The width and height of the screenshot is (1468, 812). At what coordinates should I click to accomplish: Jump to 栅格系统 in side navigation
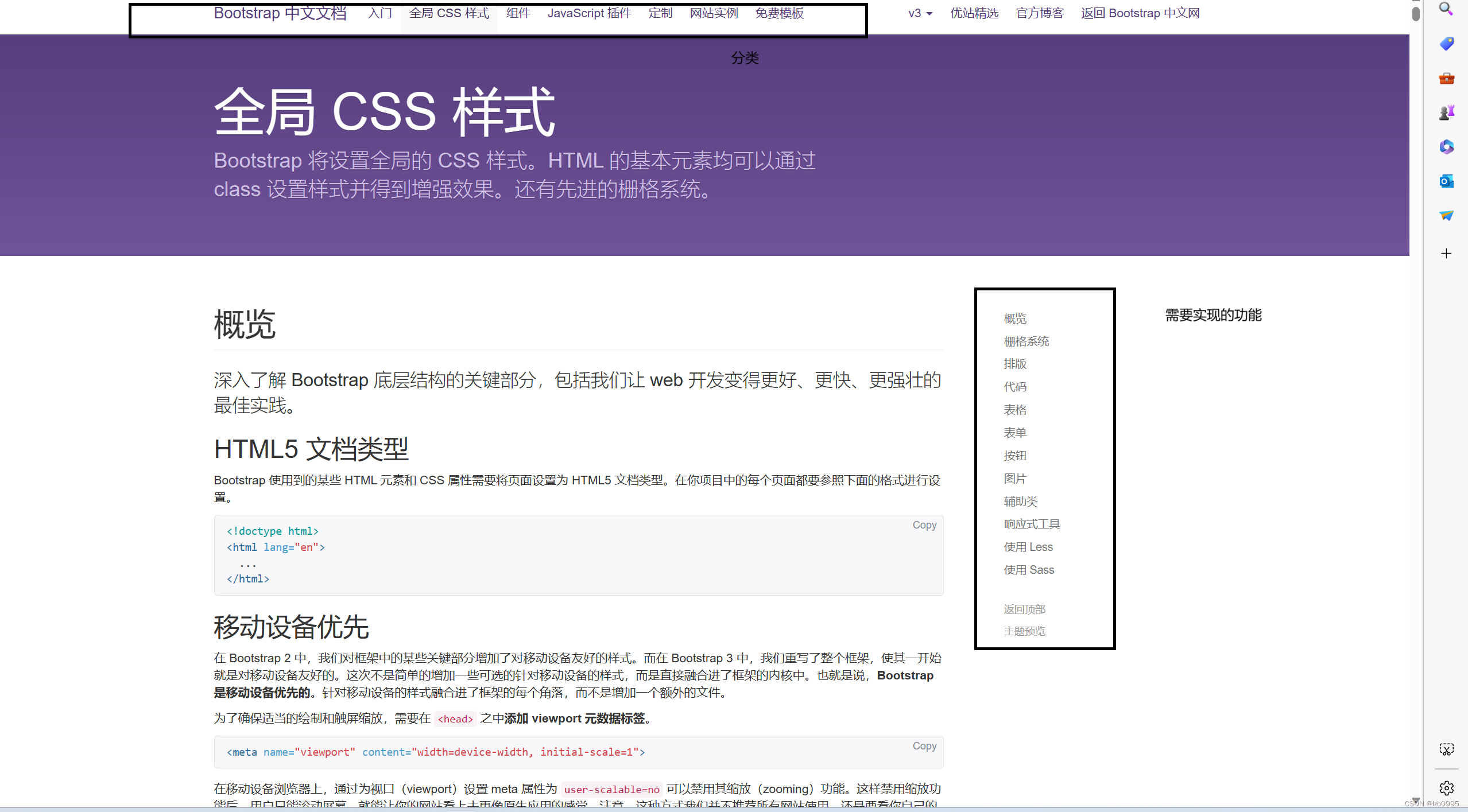1027,341
